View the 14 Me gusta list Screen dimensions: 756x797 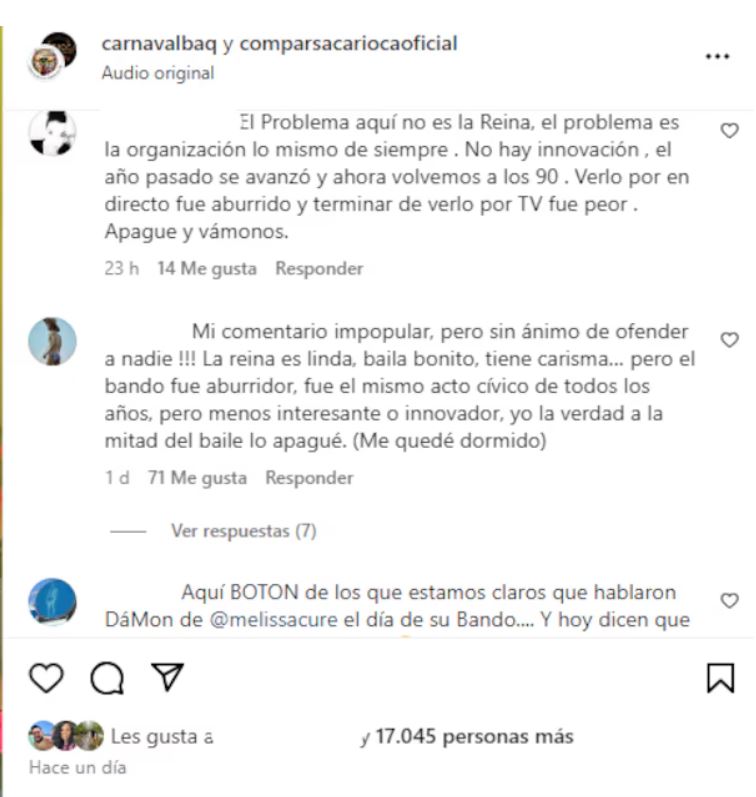tap(206, 268)
